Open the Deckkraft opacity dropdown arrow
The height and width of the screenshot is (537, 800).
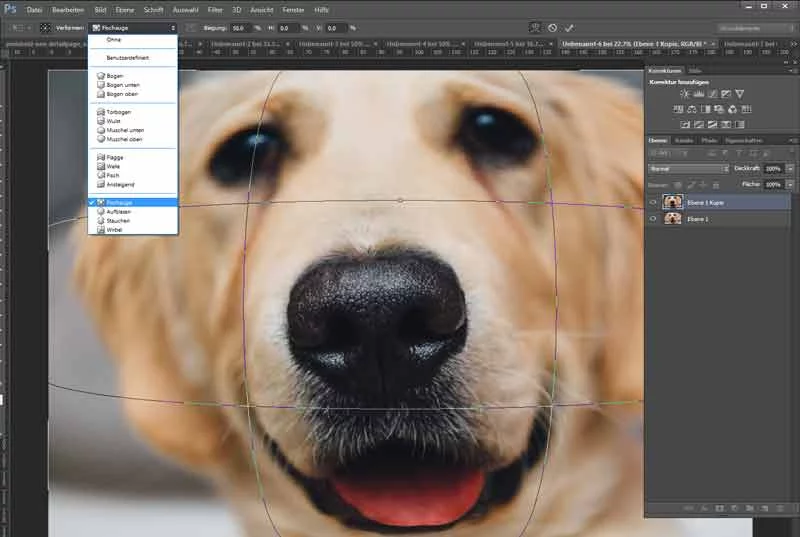(790, 169)
